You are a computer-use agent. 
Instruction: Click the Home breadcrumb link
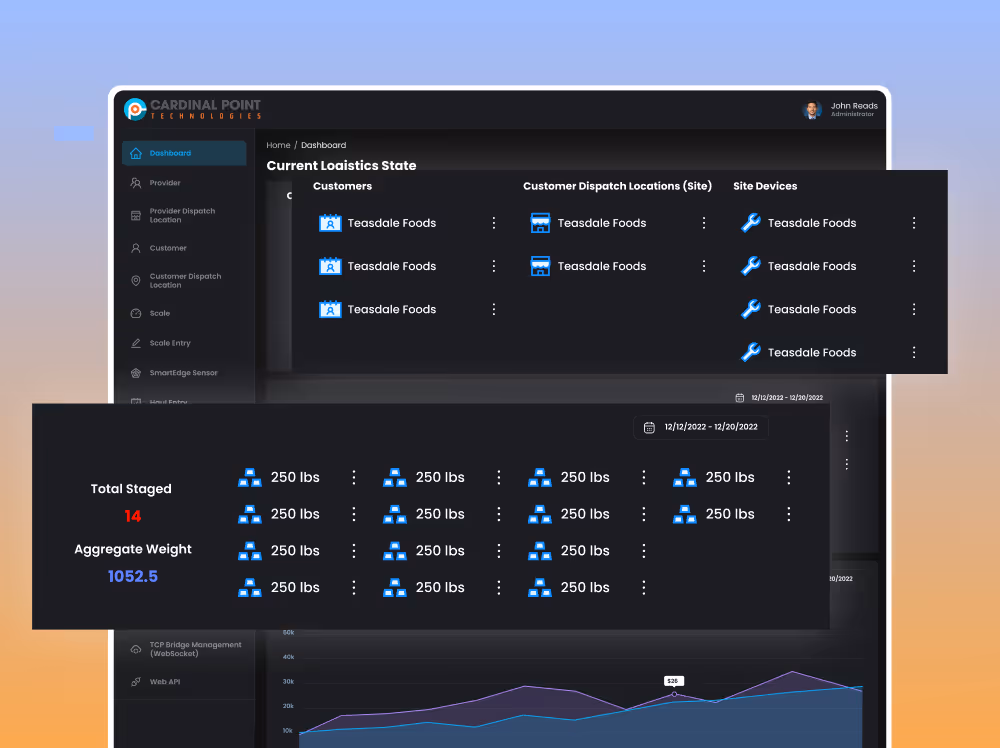pyautogui.click(x=278, y=145)
